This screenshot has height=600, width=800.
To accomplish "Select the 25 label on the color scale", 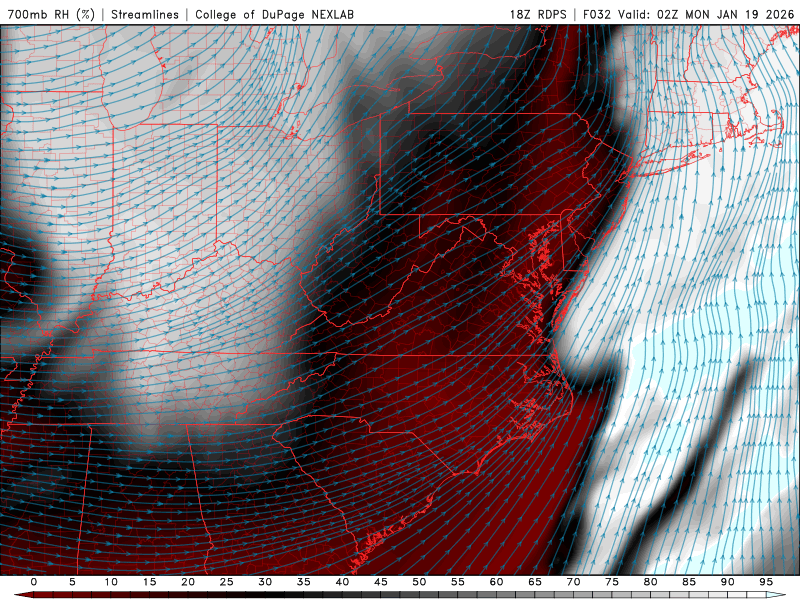I will 226,582.
